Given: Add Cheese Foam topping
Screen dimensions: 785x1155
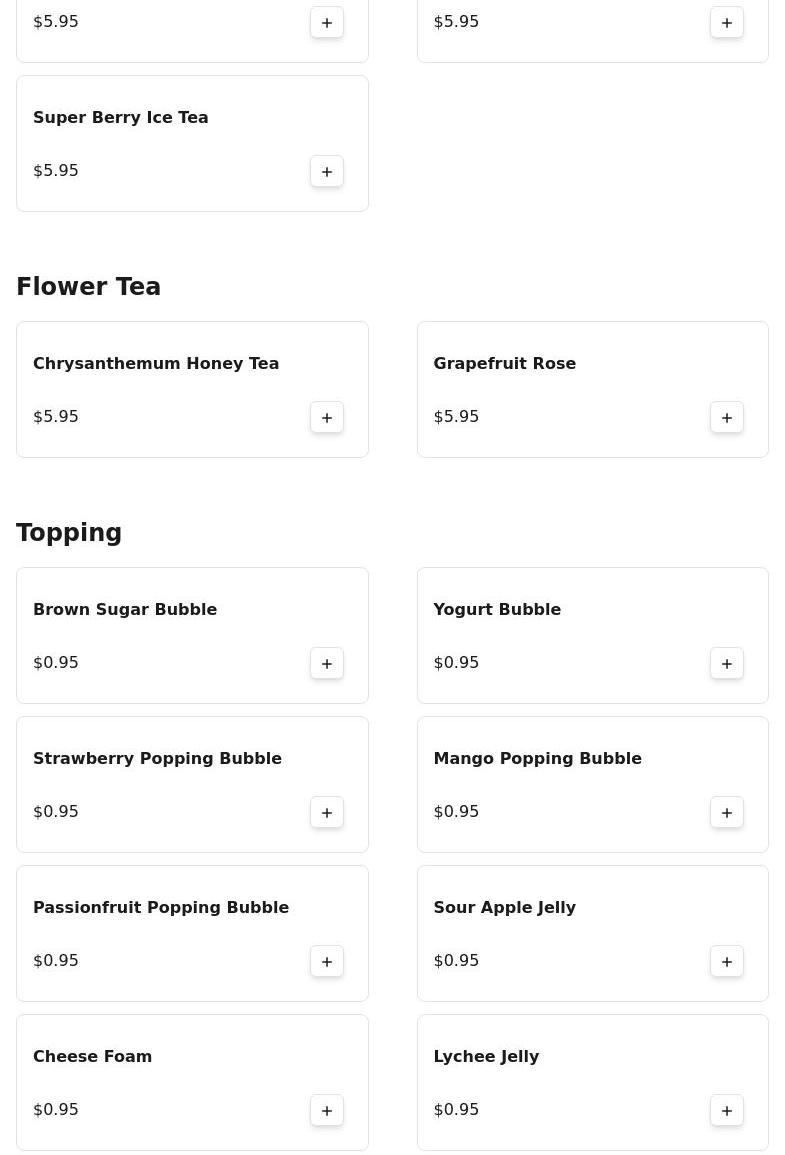Looking at the screenshot, I should coord(327,1110).
